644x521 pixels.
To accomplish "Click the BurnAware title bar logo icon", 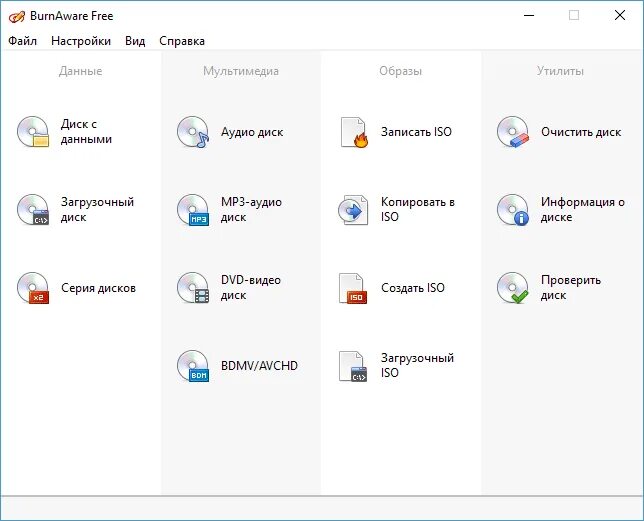I will [17, 16].
